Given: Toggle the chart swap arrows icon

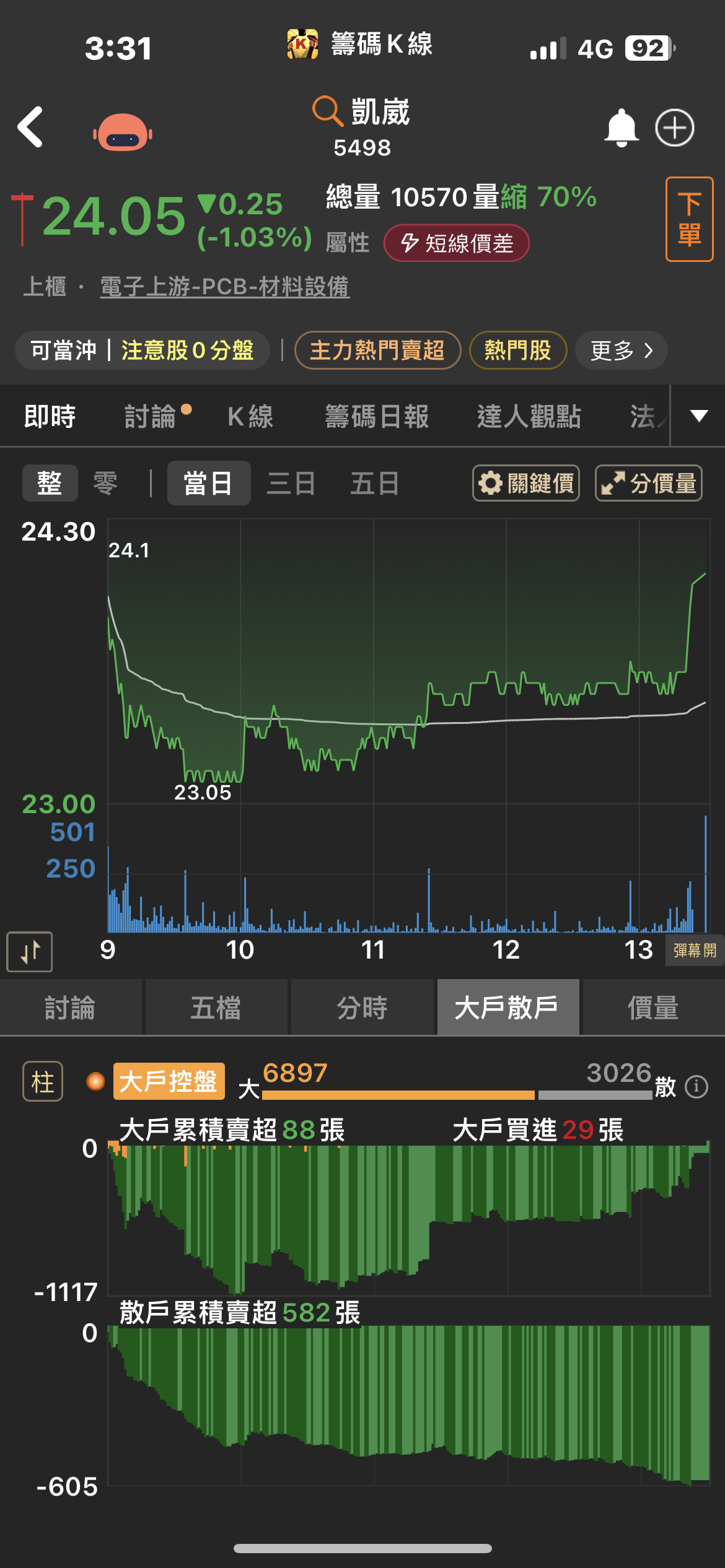Looking at the screenshot, I should point(30,952).
